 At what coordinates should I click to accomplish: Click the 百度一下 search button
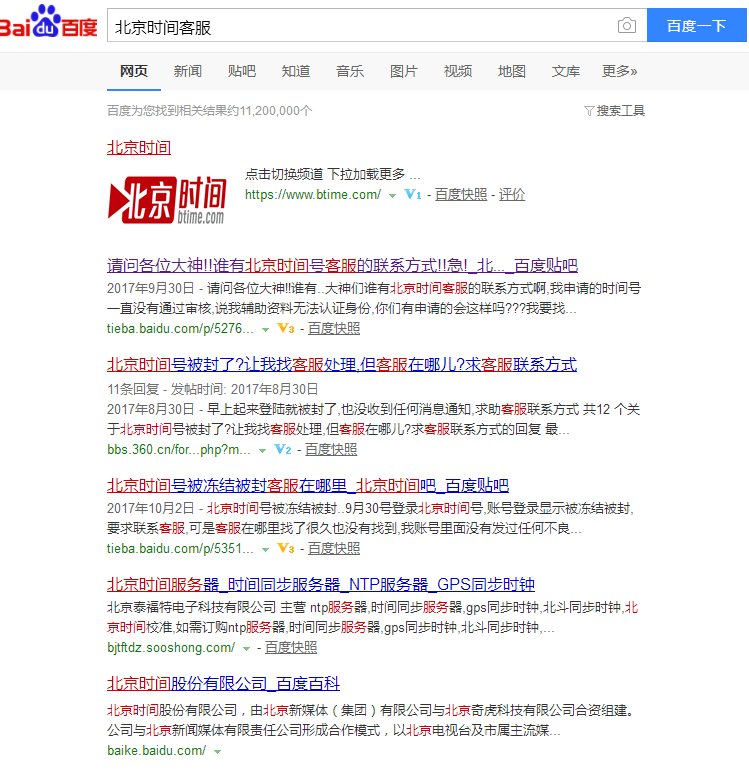coord(697,25)
